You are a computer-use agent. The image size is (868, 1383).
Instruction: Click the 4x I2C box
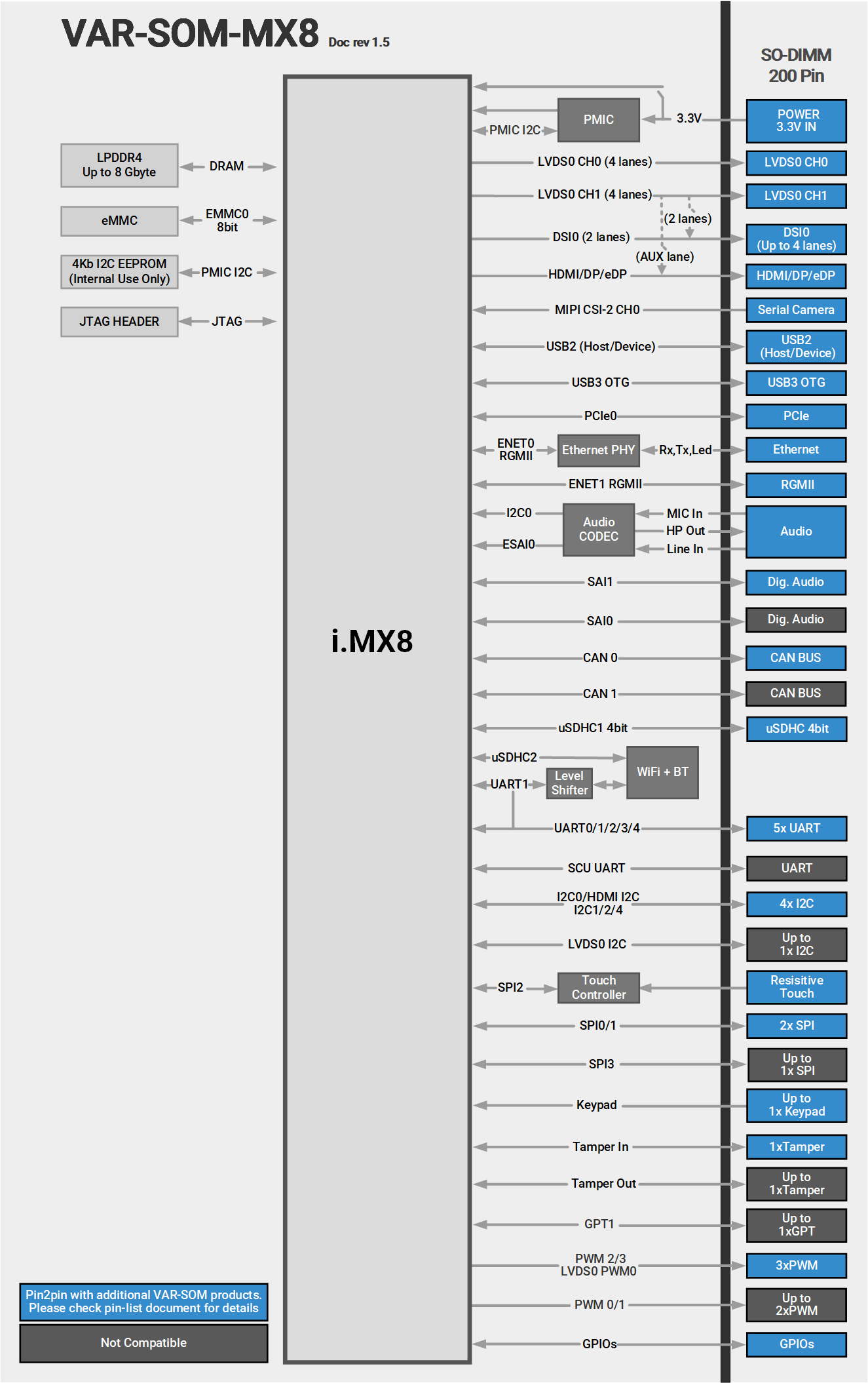pos(796,904)
